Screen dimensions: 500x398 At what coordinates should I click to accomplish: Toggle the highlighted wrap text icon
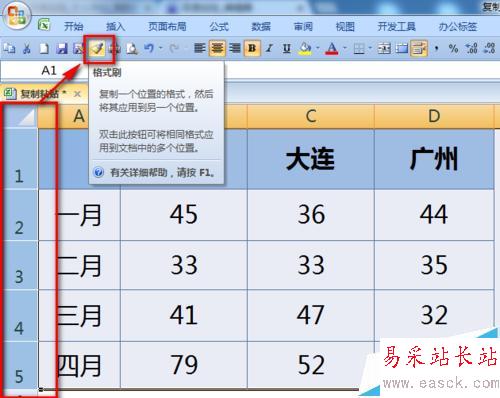coord(419,49)
